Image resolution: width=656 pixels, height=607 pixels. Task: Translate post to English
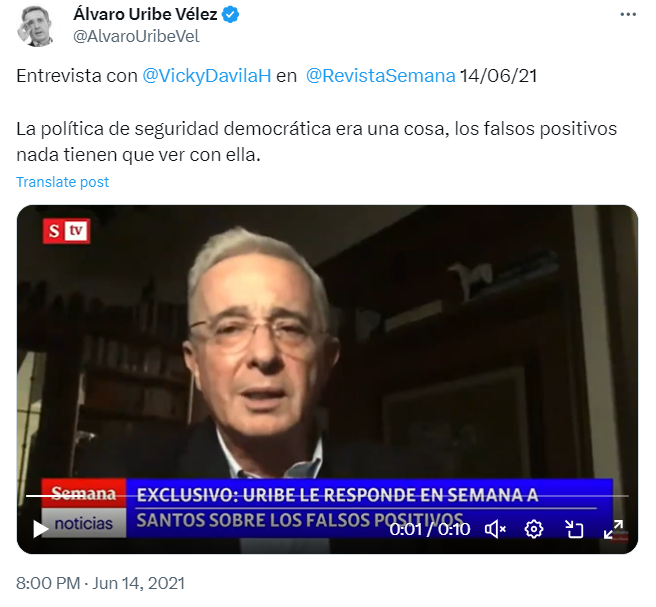click(x=62, y=182)
